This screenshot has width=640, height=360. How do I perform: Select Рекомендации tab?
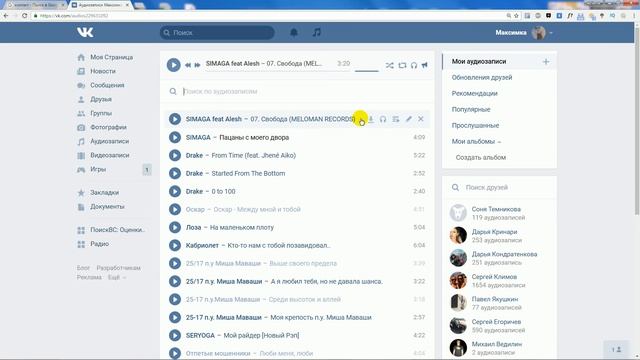coord(474,93)
